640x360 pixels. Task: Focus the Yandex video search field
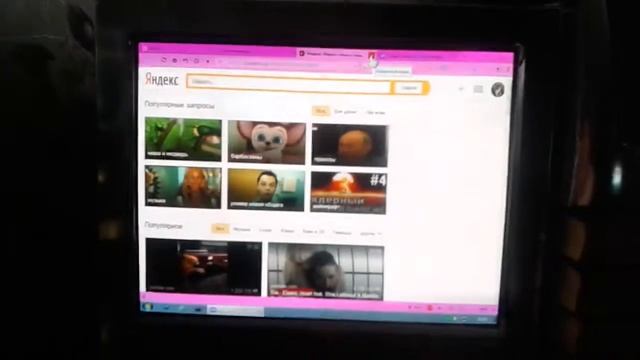[289, 84]
